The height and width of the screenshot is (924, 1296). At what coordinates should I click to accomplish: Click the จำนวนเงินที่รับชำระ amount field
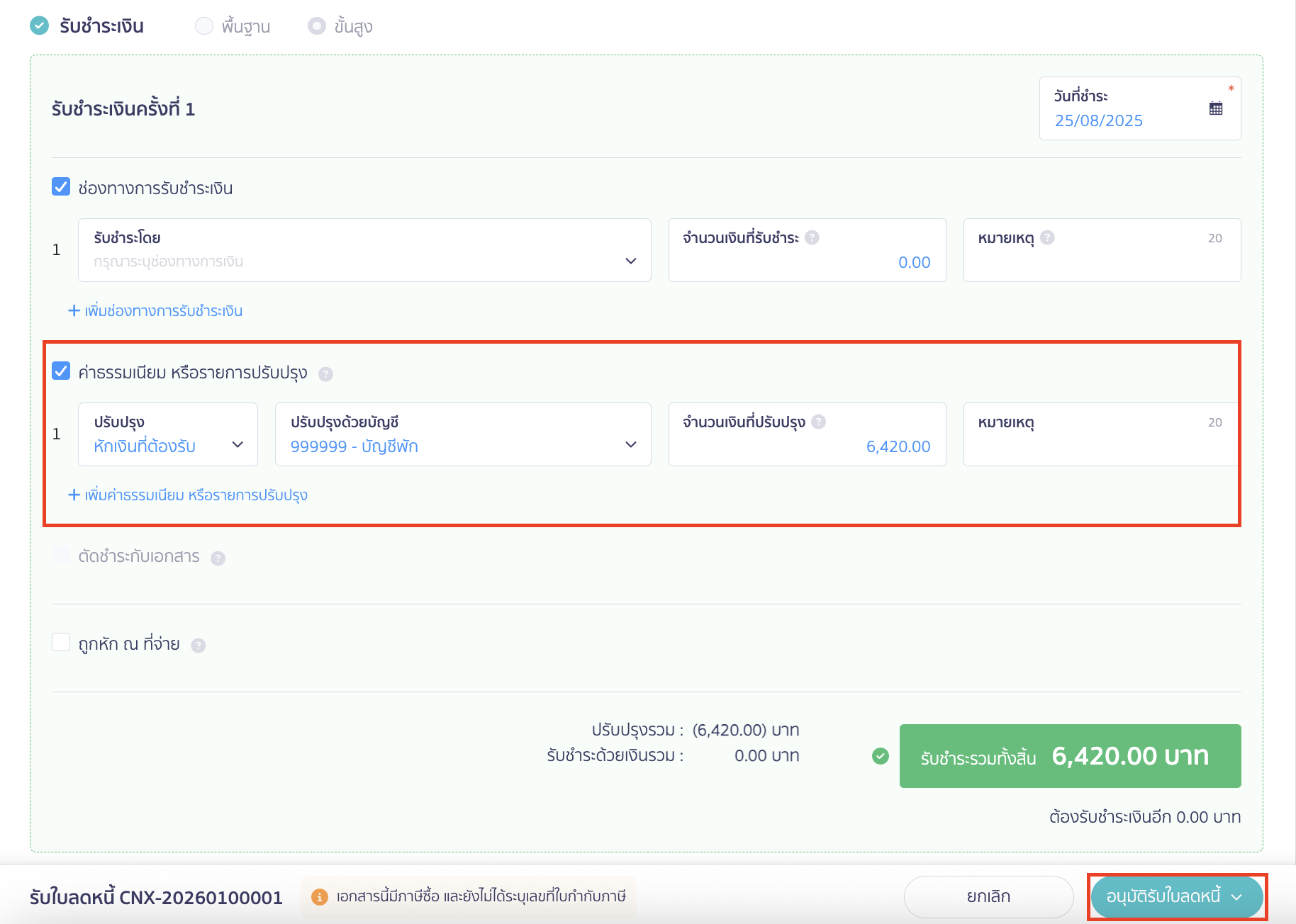click(x=807, y=261)
